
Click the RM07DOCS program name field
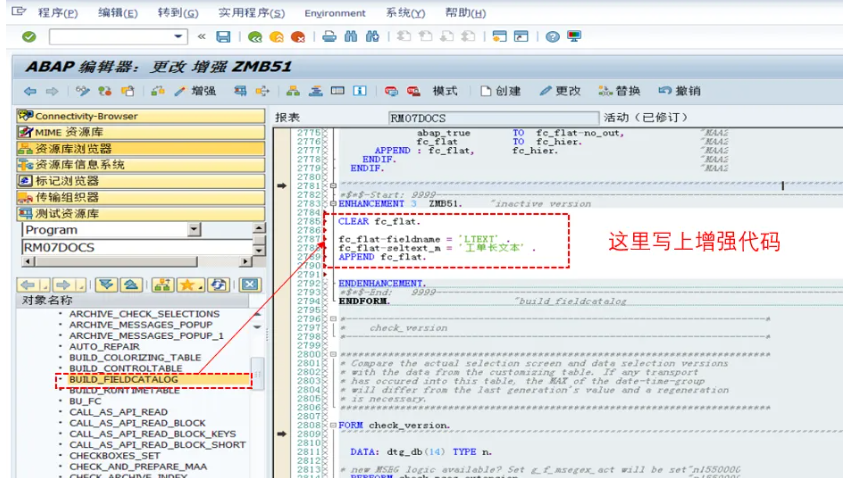click(x=137, y=247)
